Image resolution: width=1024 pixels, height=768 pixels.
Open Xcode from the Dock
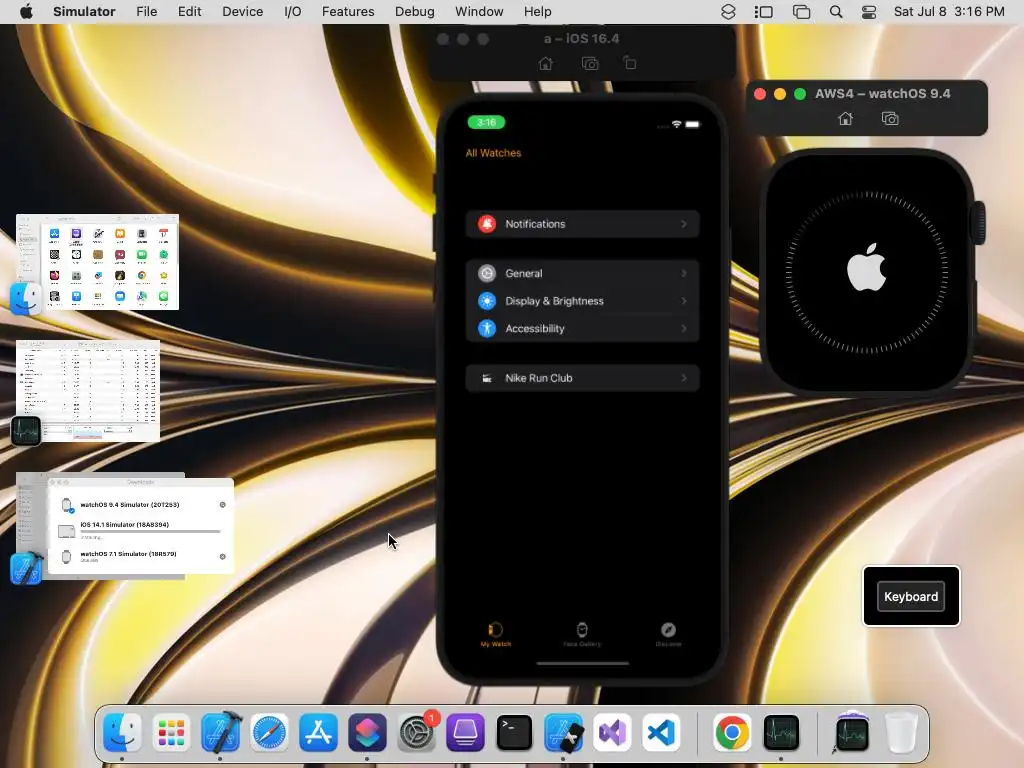(220, 732)
